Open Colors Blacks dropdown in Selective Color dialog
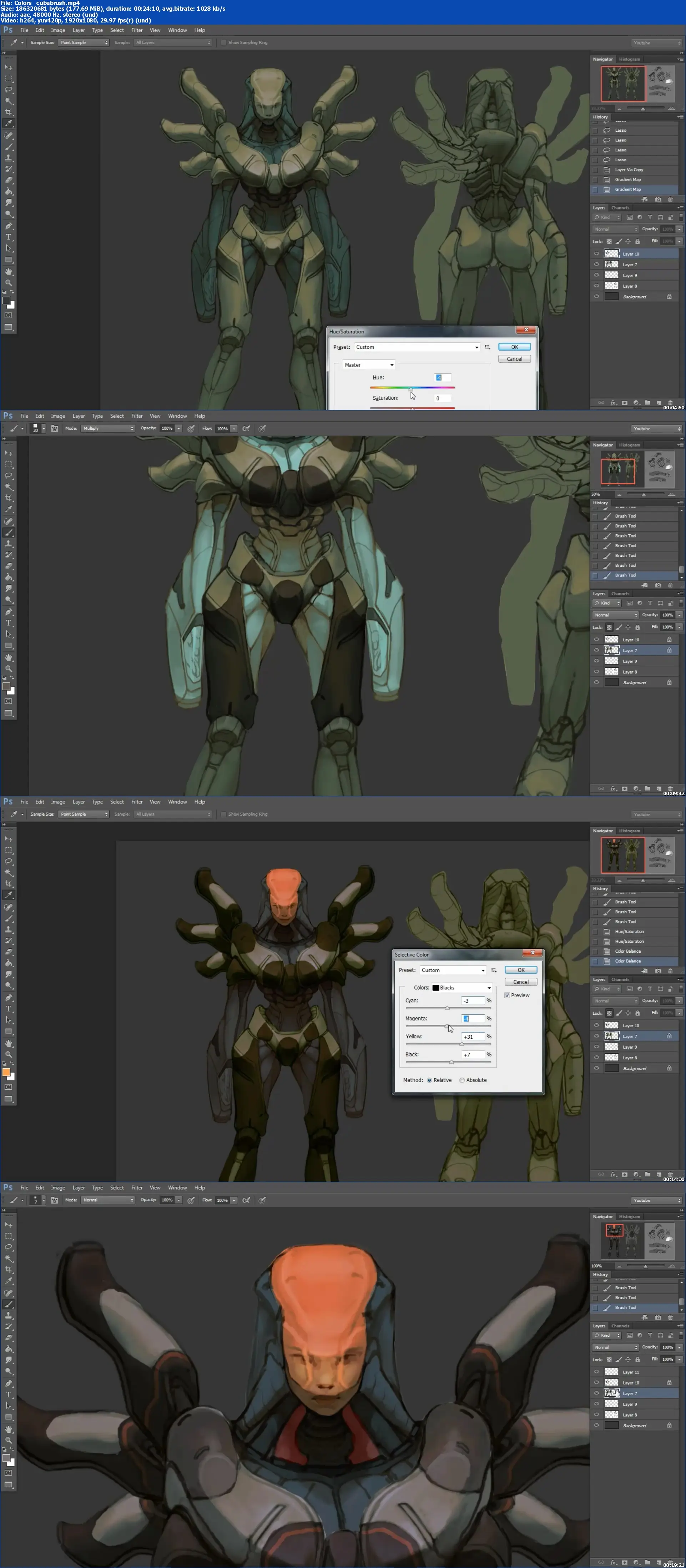The width and height of the screenshot is (686, 1568). pyautogui.click(x=462, y=988)
